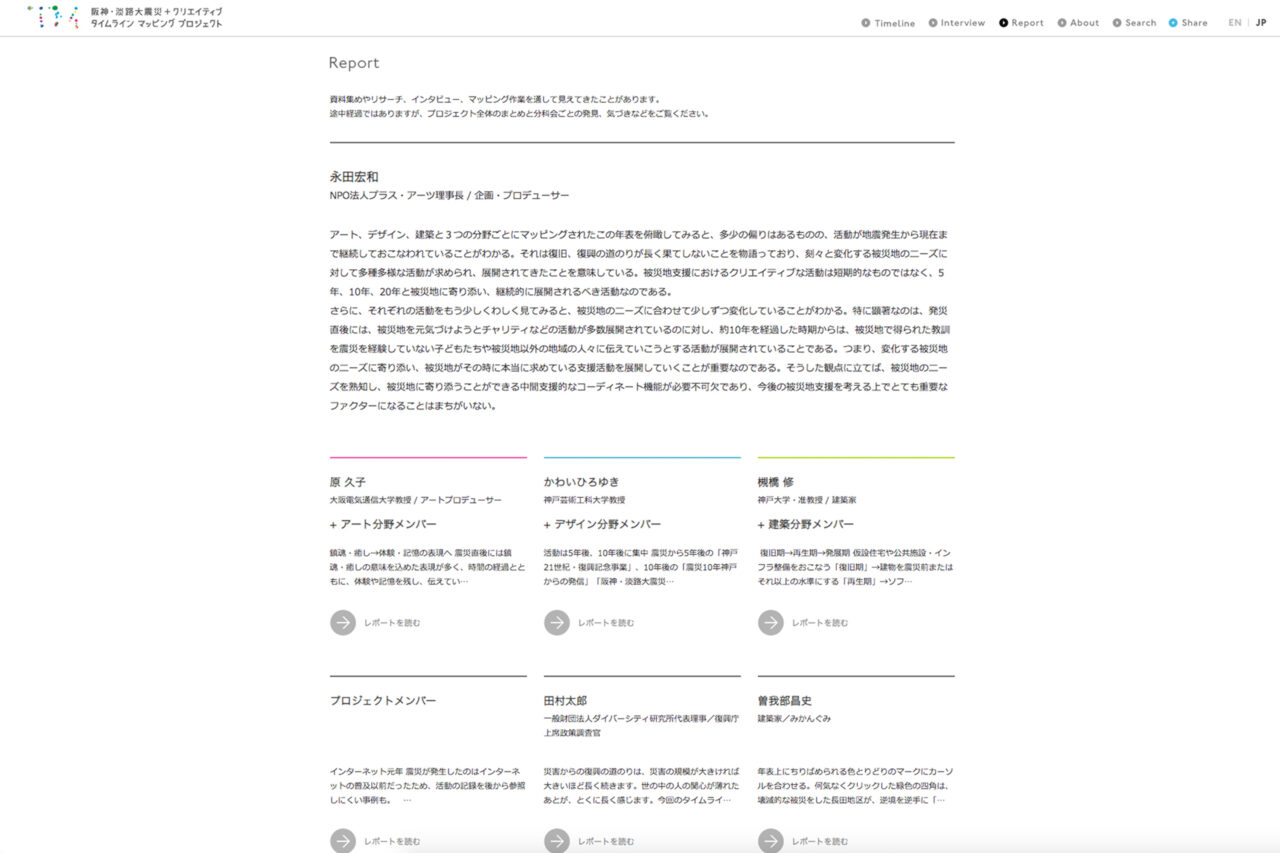Expand + アート分野メンバー
The width and height of the screenshot is (1280, 853).
click(383, 524)
